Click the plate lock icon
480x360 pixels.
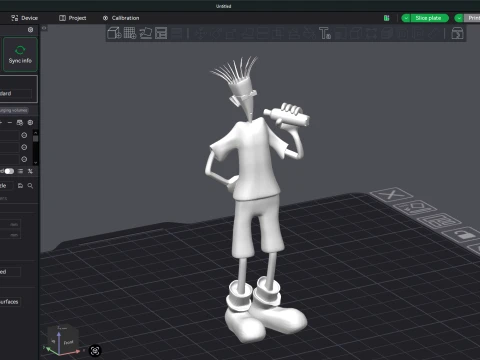click(x=464, y=235)
